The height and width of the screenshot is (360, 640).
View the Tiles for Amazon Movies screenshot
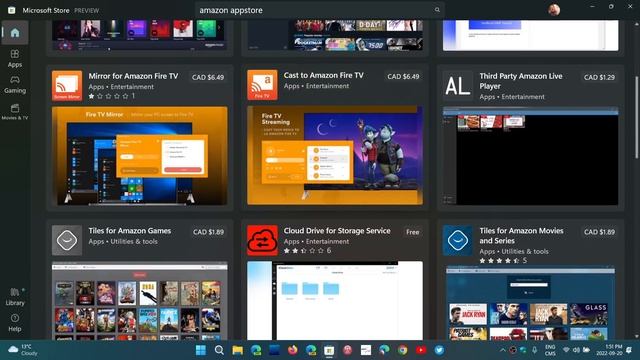point(531,303)
